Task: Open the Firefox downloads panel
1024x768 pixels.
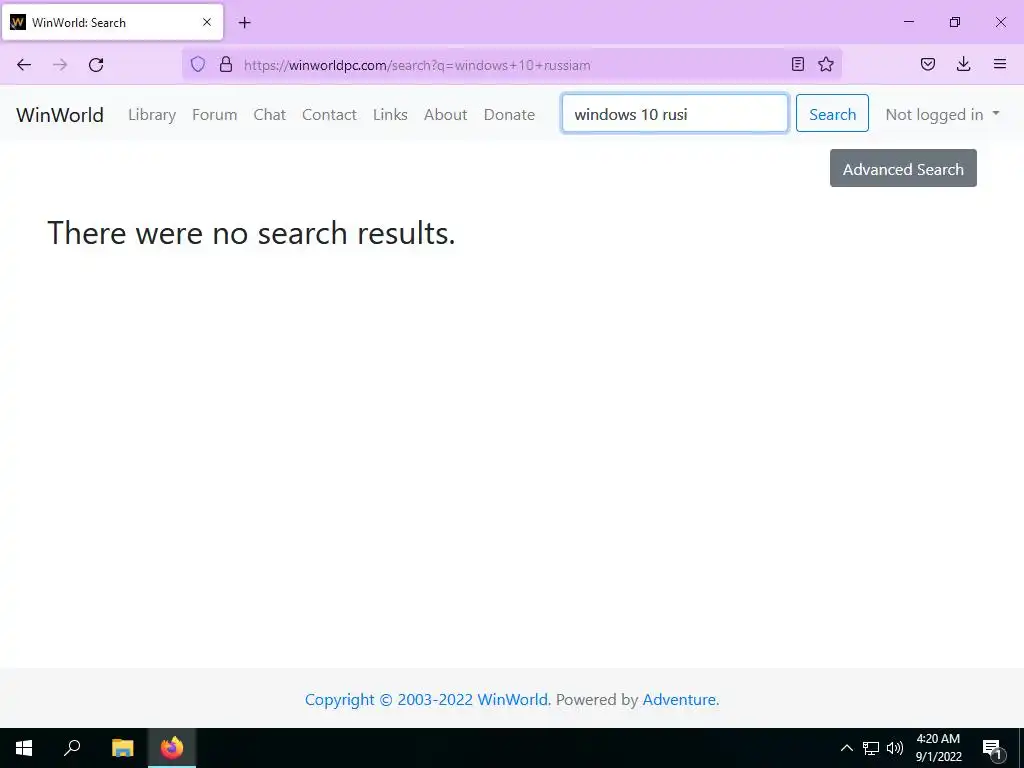Action: point(963,64)
